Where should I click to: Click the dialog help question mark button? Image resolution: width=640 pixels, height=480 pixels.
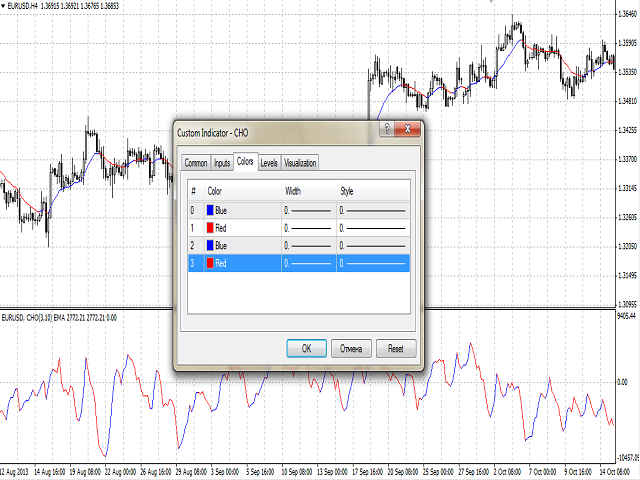pos(387,129)
